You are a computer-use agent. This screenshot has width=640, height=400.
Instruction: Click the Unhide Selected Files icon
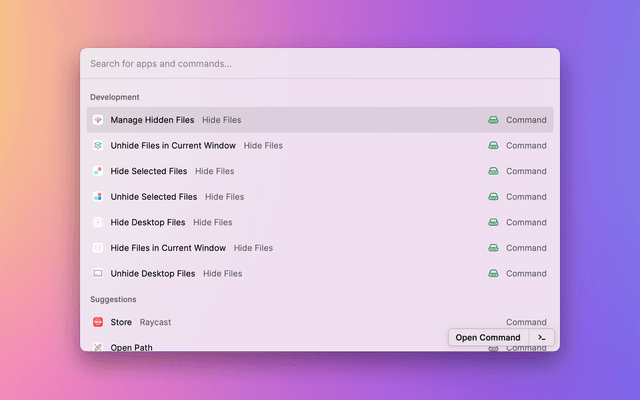coord(98,197)
